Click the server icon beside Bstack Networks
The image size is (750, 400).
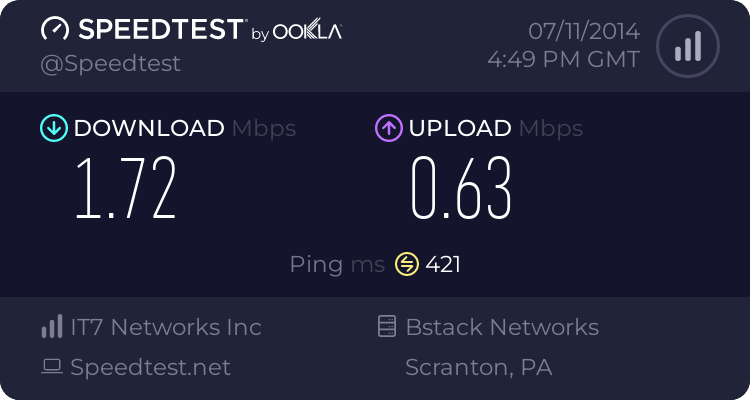pyautogui.click(x=386, y=327)
